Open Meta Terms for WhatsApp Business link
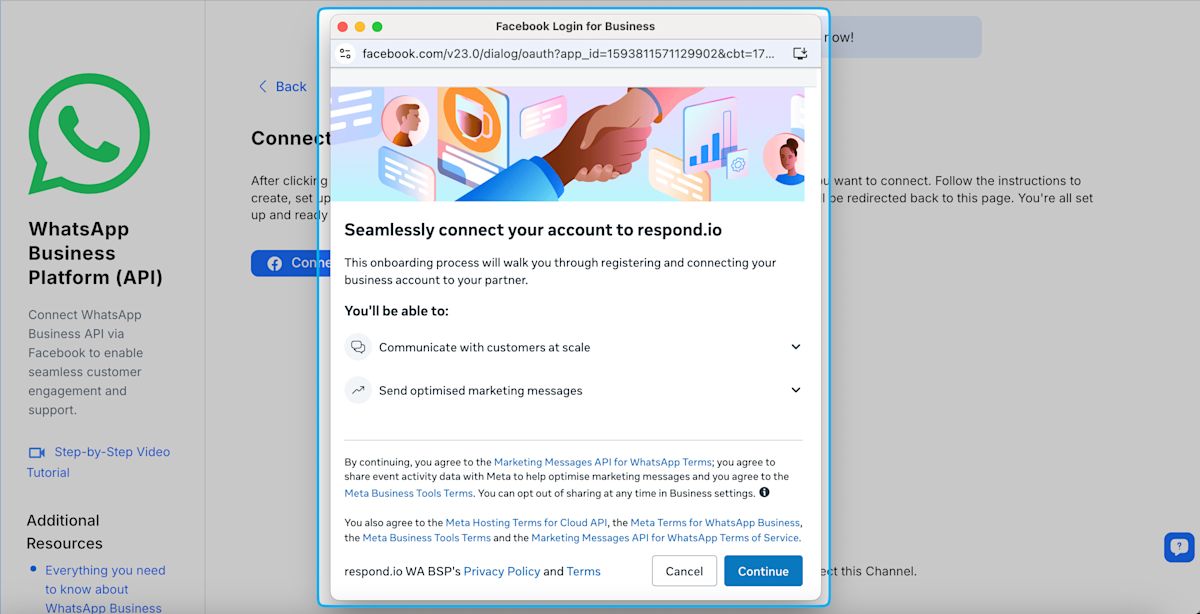 [x=714, y=523]
